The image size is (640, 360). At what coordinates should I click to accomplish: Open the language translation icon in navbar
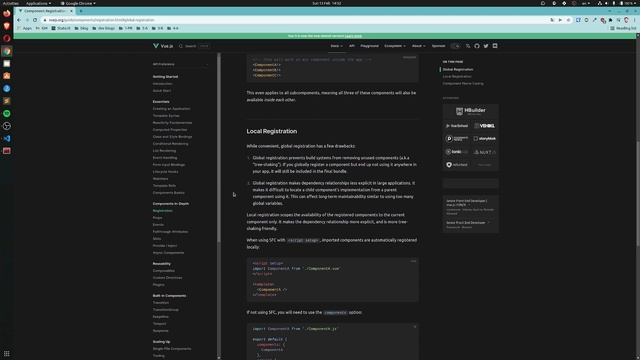coord(468,46)
